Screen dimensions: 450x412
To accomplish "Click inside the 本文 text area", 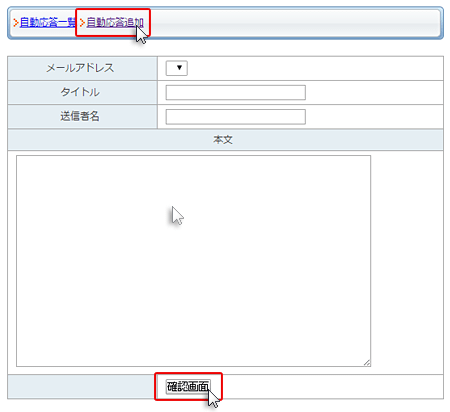I will [193, 261].
